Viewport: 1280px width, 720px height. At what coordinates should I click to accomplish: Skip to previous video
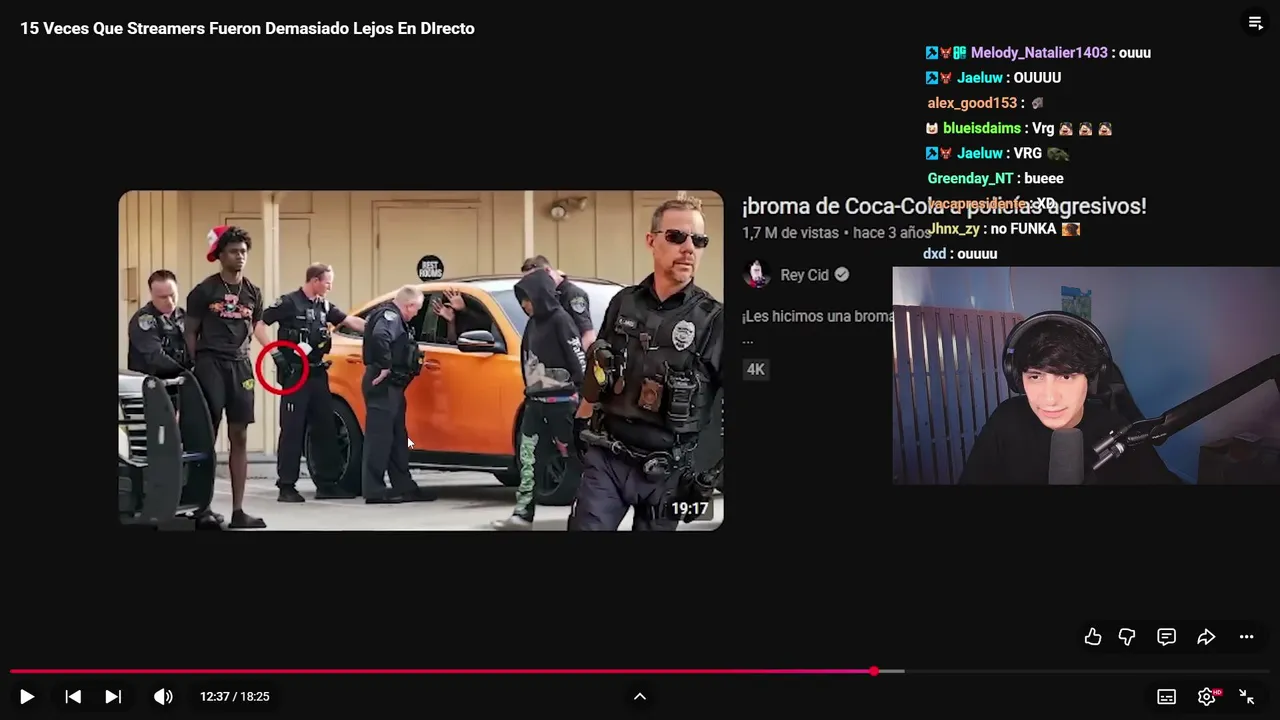(x=73, y=697)
